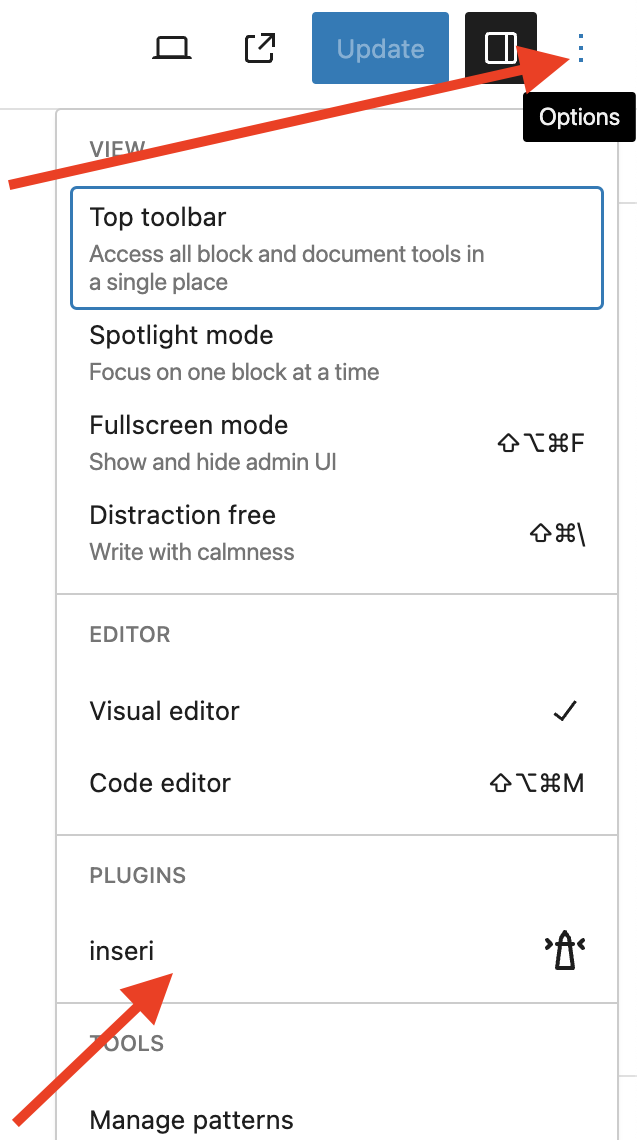Click the VIEW section heading

[117, 149]
